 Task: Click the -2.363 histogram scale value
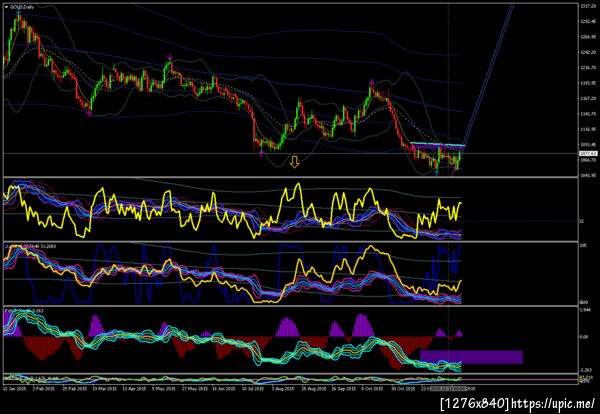[x=585, y=370]
